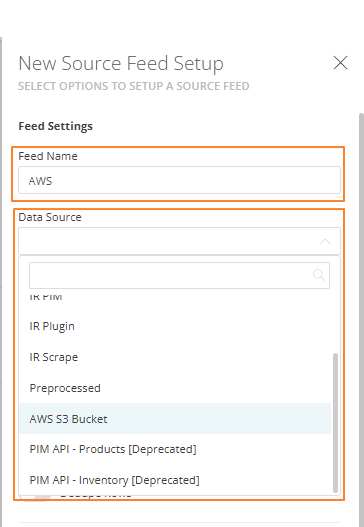Image resolution: width=364 pixels, height=527 pixels.
Task: Pick the IR Scrape data source option
Action: [x=175, y=357]
